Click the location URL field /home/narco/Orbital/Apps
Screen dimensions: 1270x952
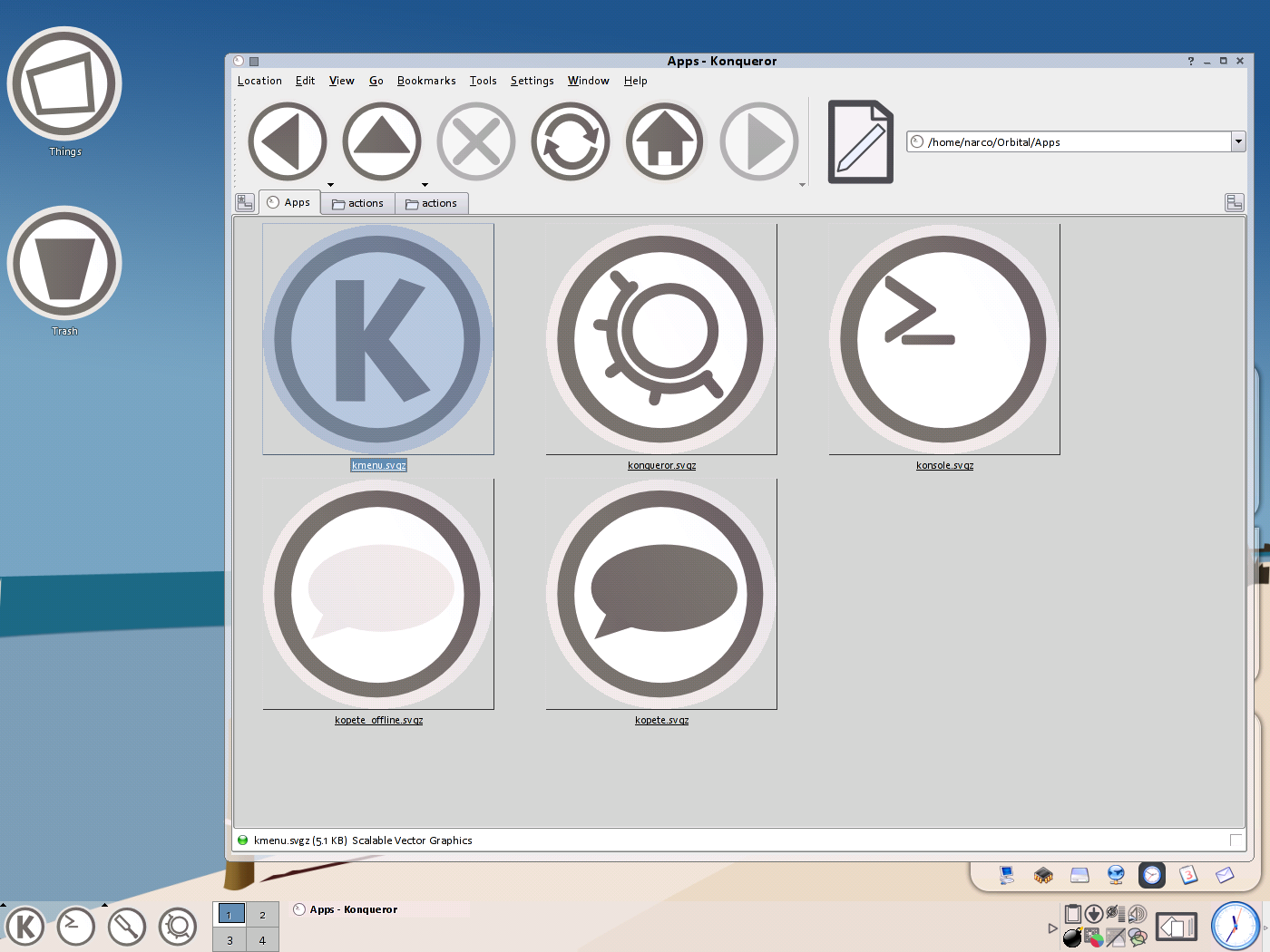click(x=1069, y=141)
